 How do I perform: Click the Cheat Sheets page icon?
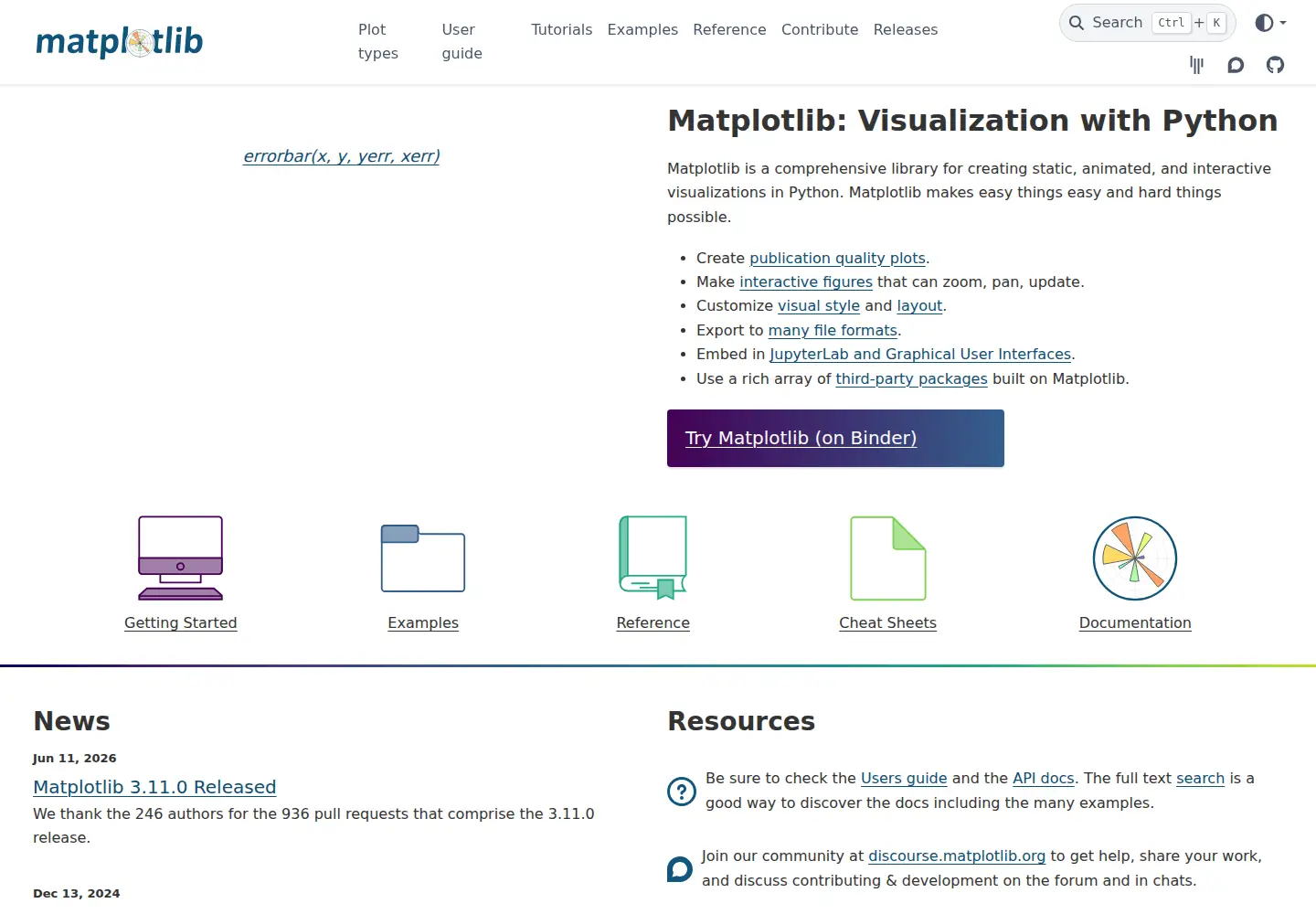(x=888, y=558)
